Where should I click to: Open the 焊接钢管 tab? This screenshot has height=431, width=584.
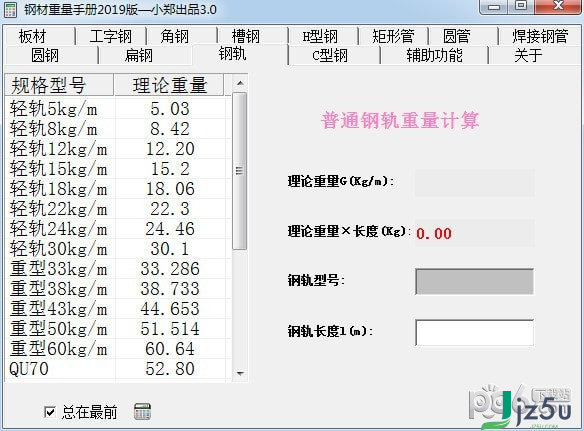point(540,36)
